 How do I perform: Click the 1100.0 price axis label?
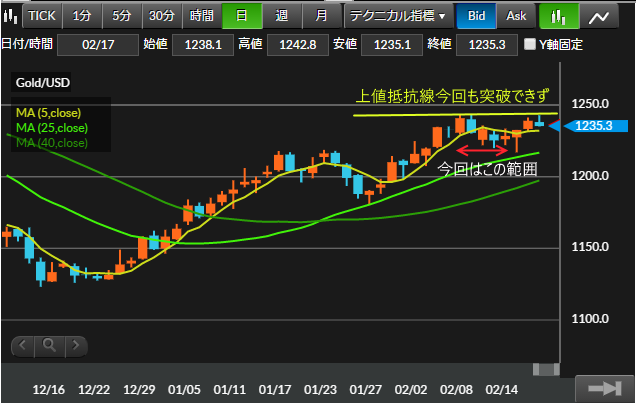590,319
